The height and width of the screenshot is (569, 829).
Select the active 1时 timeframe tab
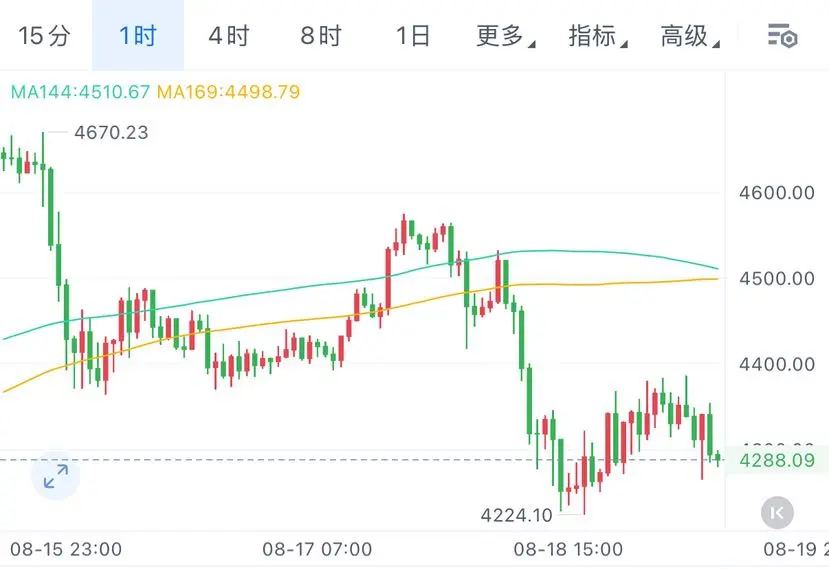click(138, 36)
